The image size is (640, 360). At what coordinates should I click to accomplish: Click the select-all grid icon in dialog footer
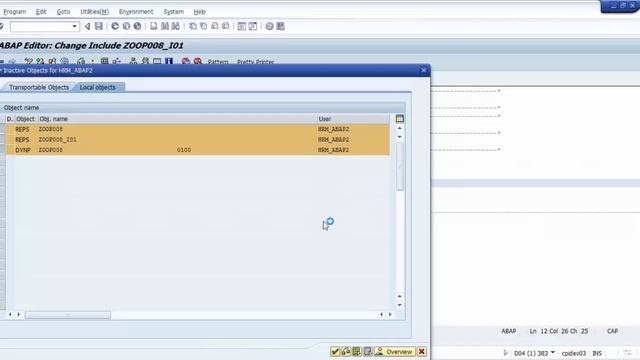click(x=357, y=351)
